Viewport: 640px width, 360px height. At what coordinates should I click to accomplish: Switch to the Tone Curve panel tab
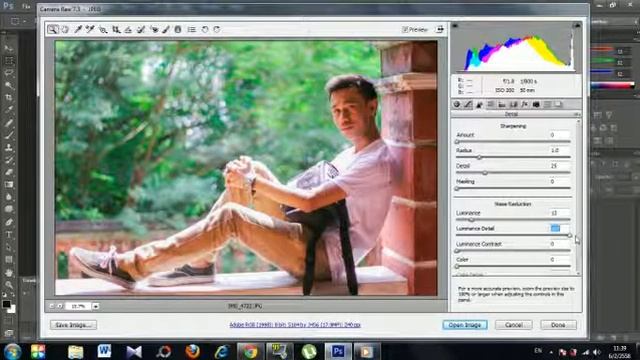coord(468,104)
